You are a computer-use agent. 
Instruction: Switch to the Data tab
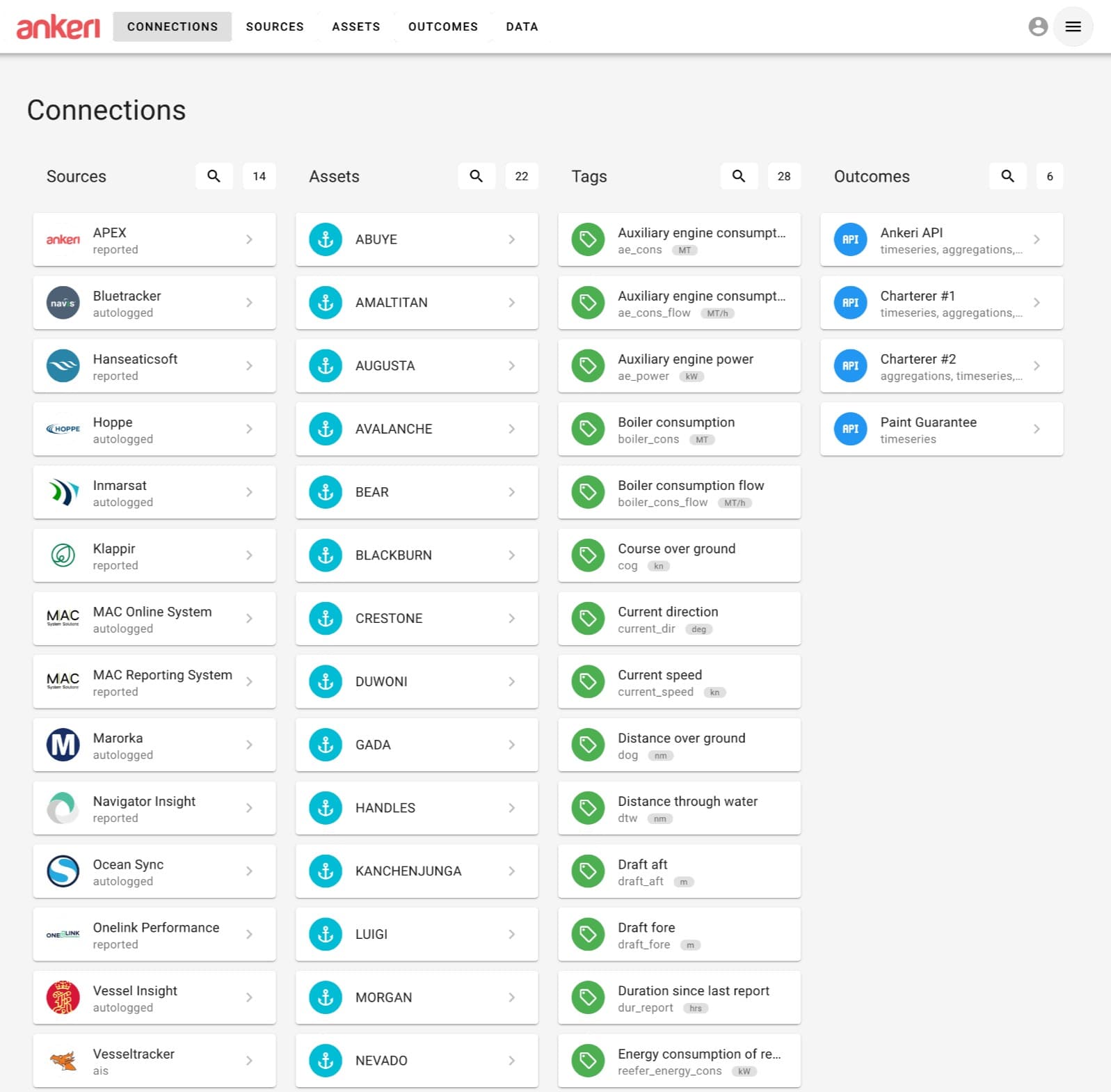point(522,26)
